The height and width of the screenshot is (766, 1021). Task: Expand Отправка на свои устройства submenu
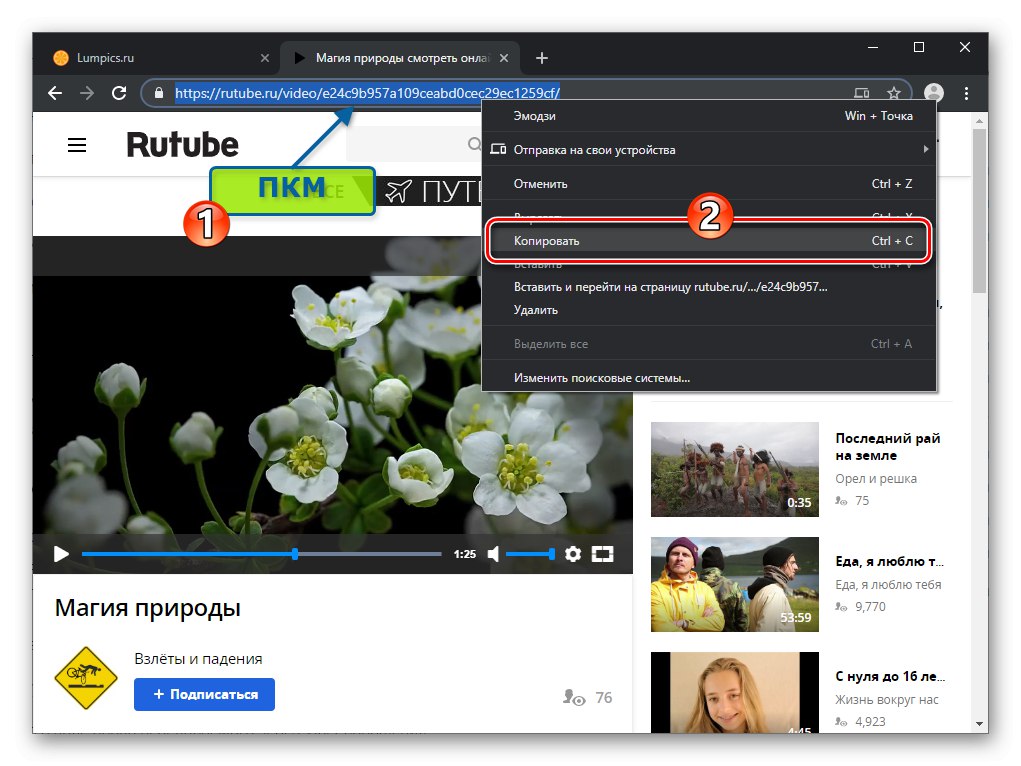click(709, 150)
